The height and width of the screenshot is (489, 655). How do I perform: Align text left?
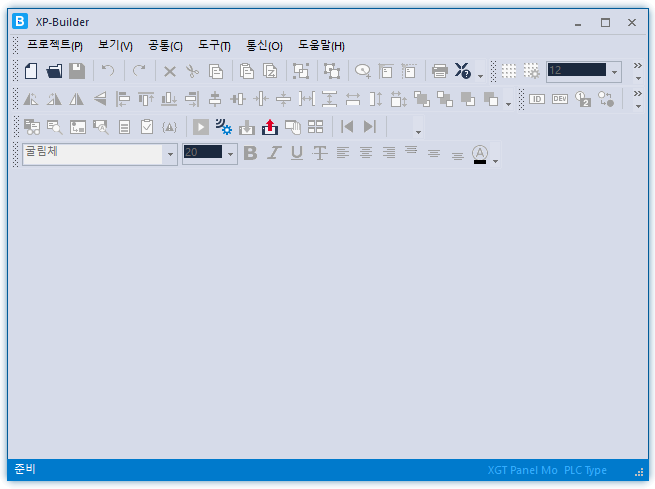pyautogui.click(x=343, y=152)
